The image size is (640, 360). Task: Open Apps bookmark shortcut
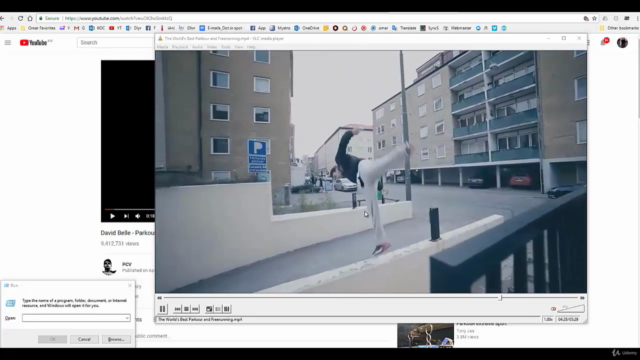click(9, 28)
